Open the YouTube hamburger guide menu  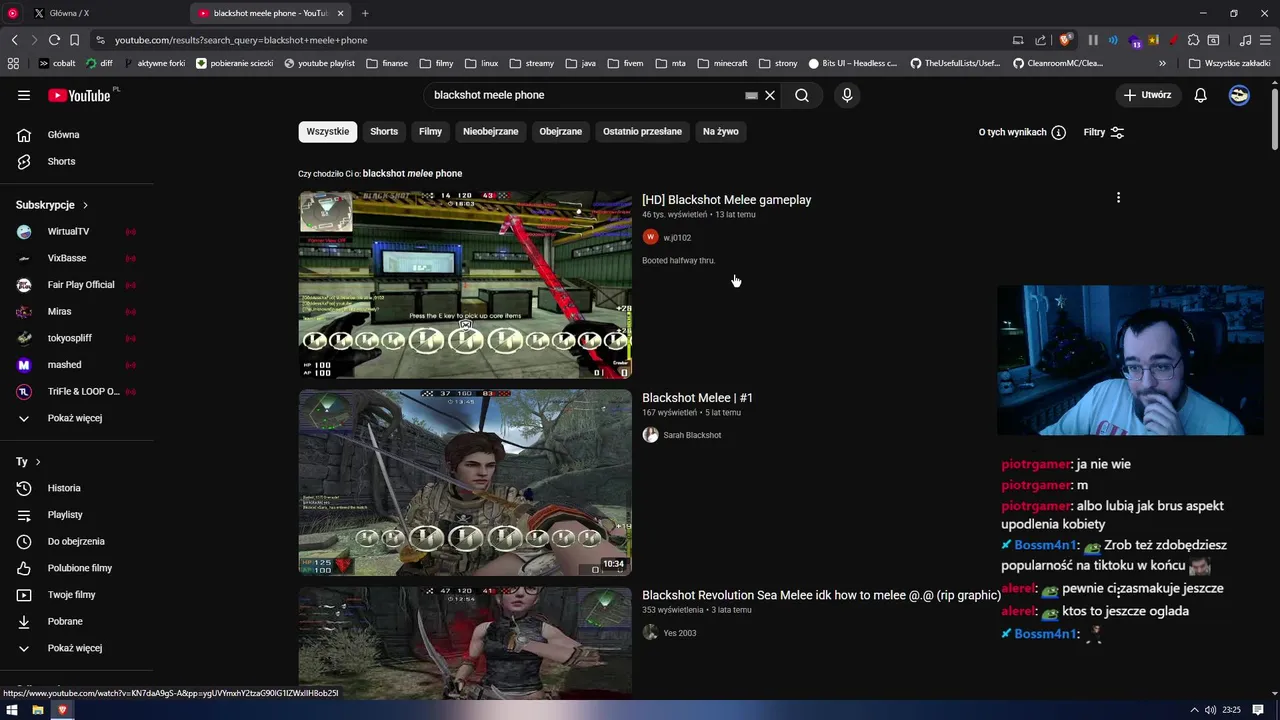click(x=24, y=95)
